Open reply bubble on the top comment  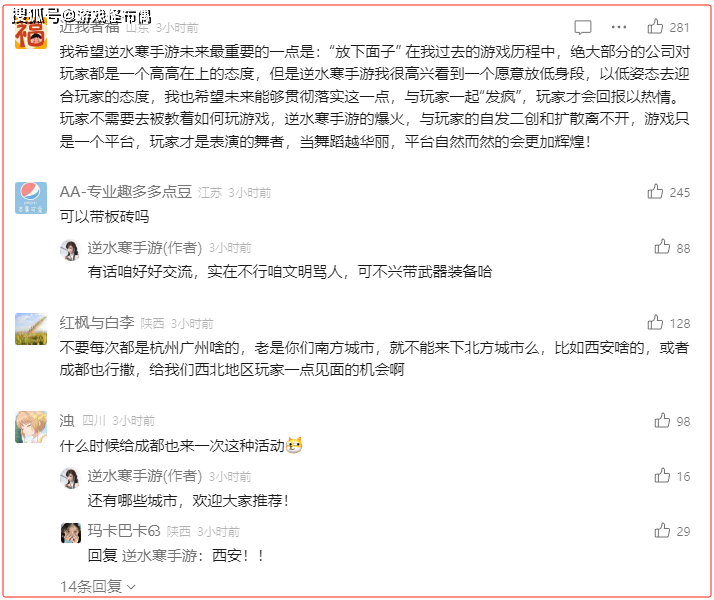coord(583,27)
